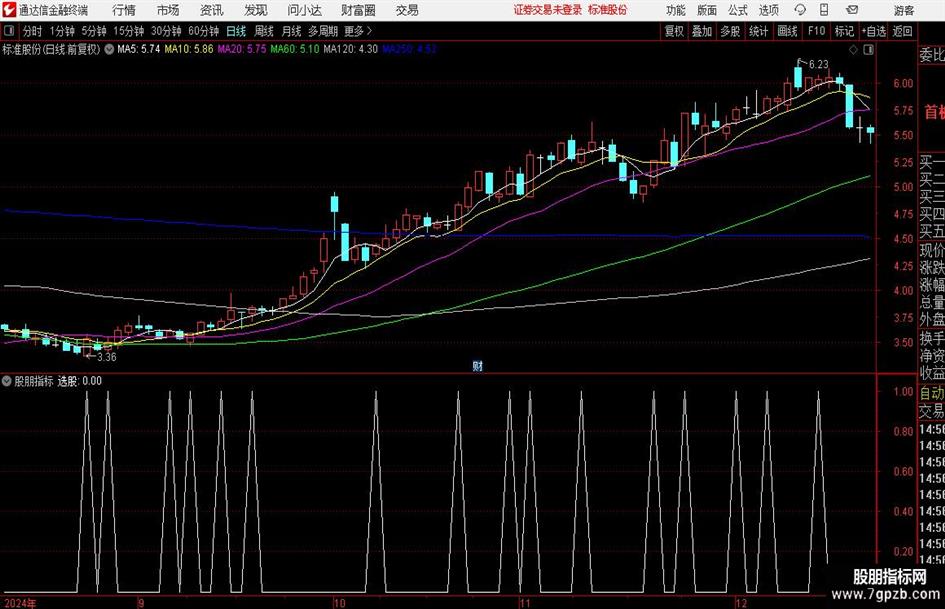Expand the 更多 period list
This screenshot has width=945, height=609.
pyautogui.click(x=358, y=31)
